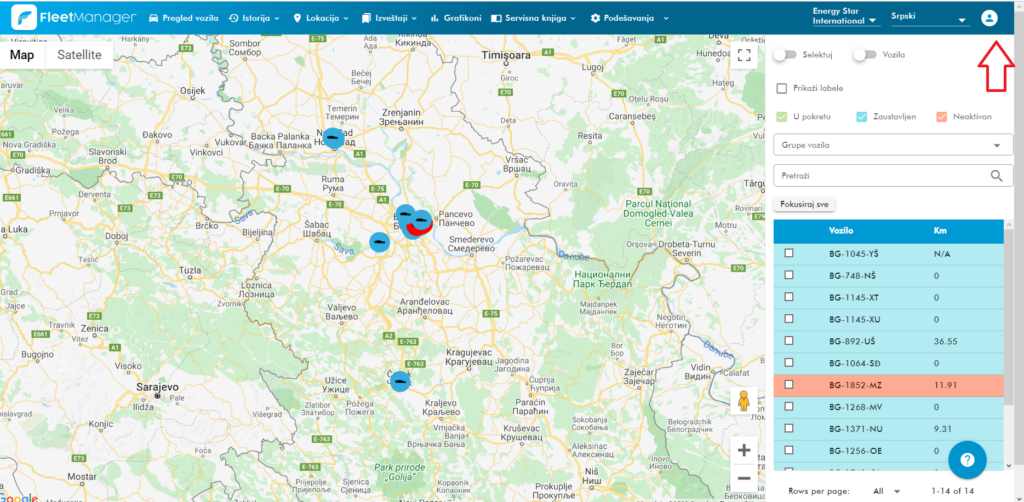Turn on the Vozila toggle

pos(864,55)
